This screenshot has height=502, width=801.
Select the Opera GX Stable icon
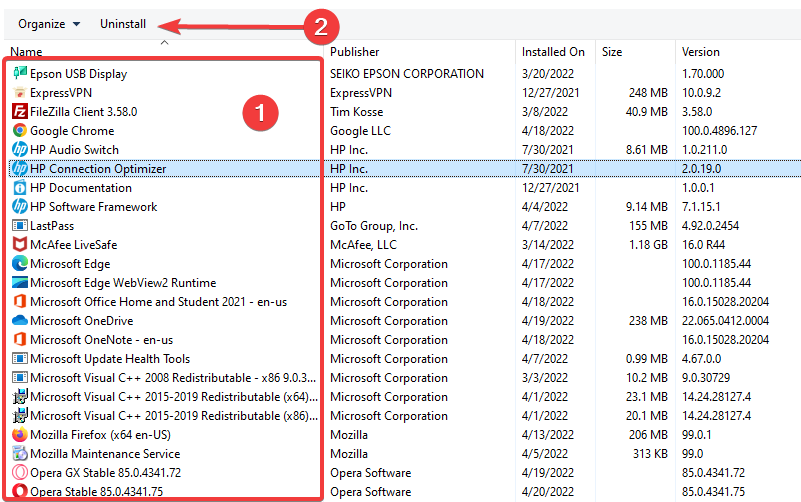pyautogui.click(x=20, y=473)
